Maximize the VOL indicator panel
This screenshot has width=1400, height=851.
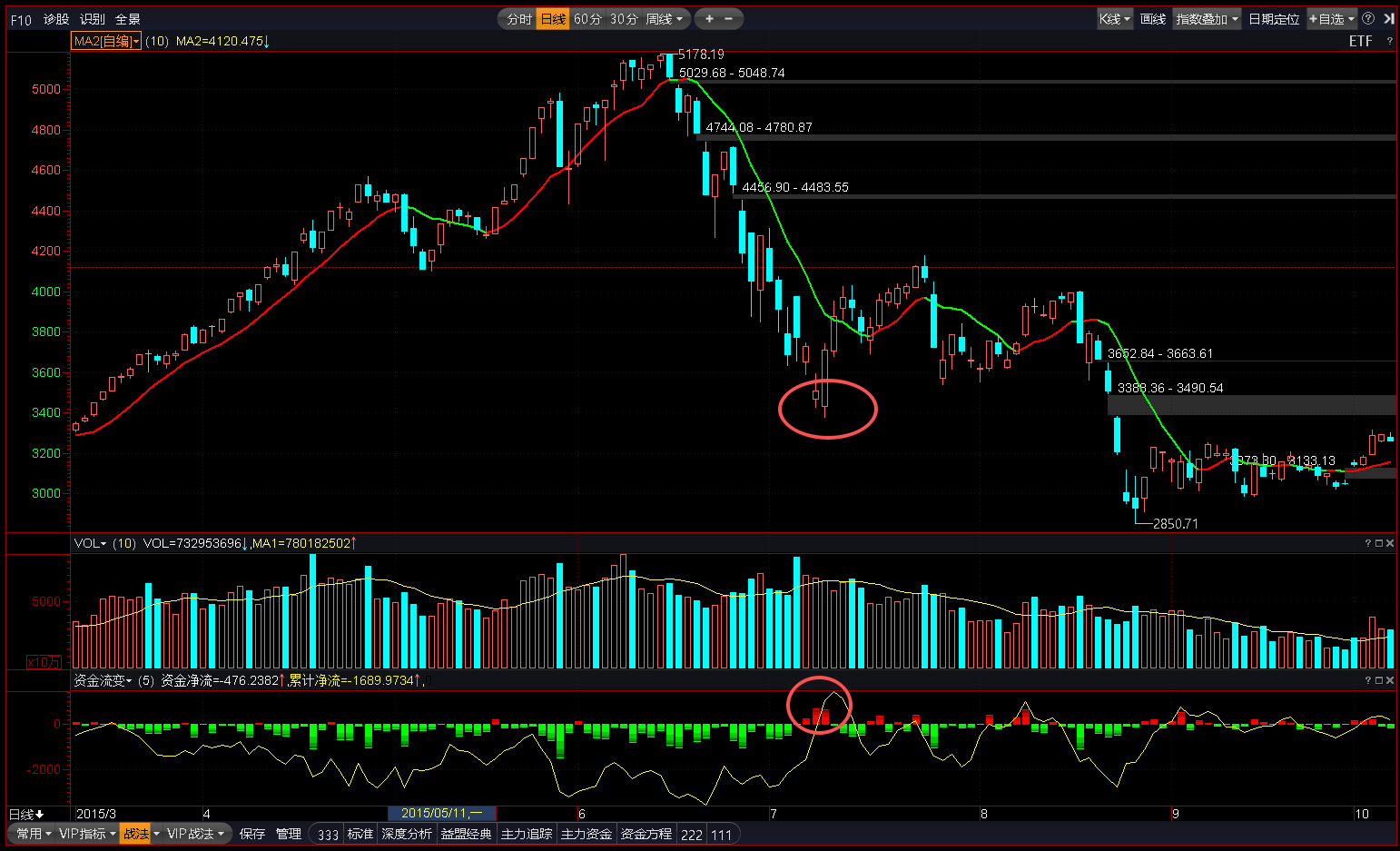pos(1379,543)
